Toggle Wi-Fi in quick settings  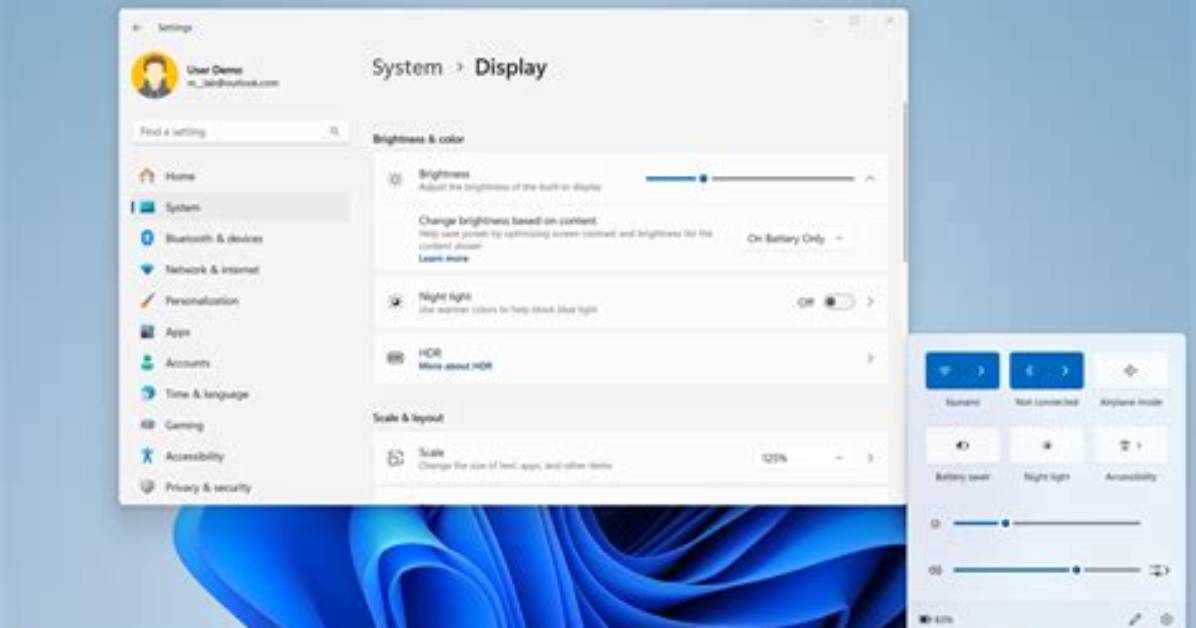(945, 371)
